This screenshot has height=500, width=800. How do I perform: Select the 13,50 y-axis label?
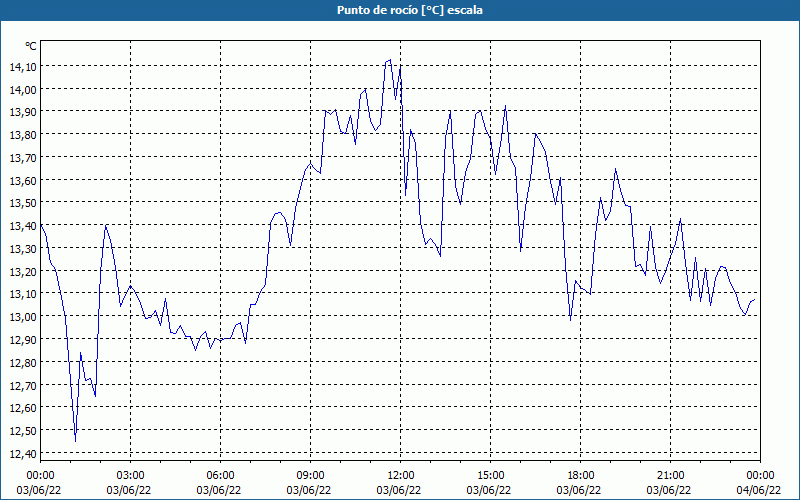[x=23, y=203]
